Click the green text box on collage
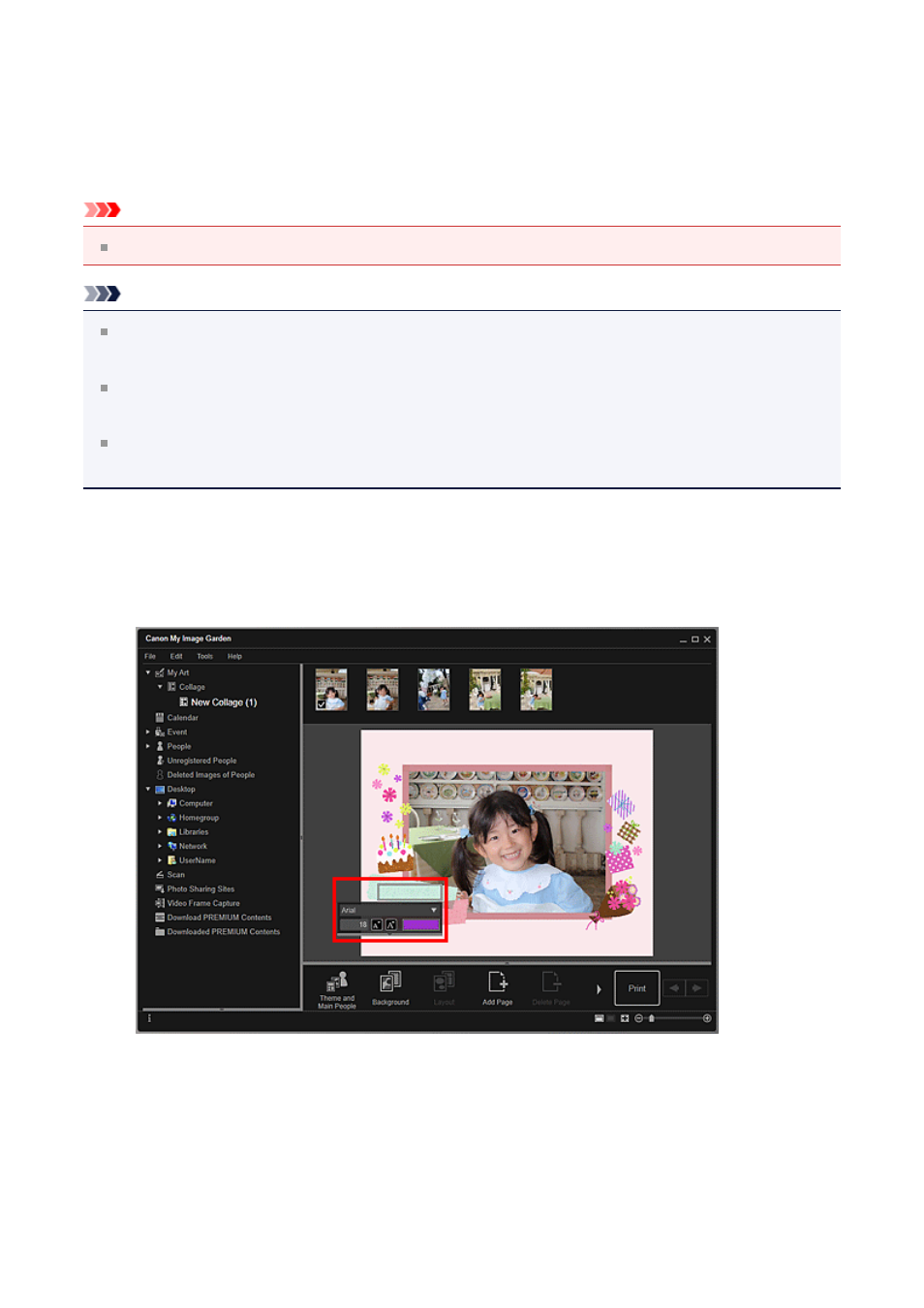This screenshot has height=1308, width=924. [410, 891]
